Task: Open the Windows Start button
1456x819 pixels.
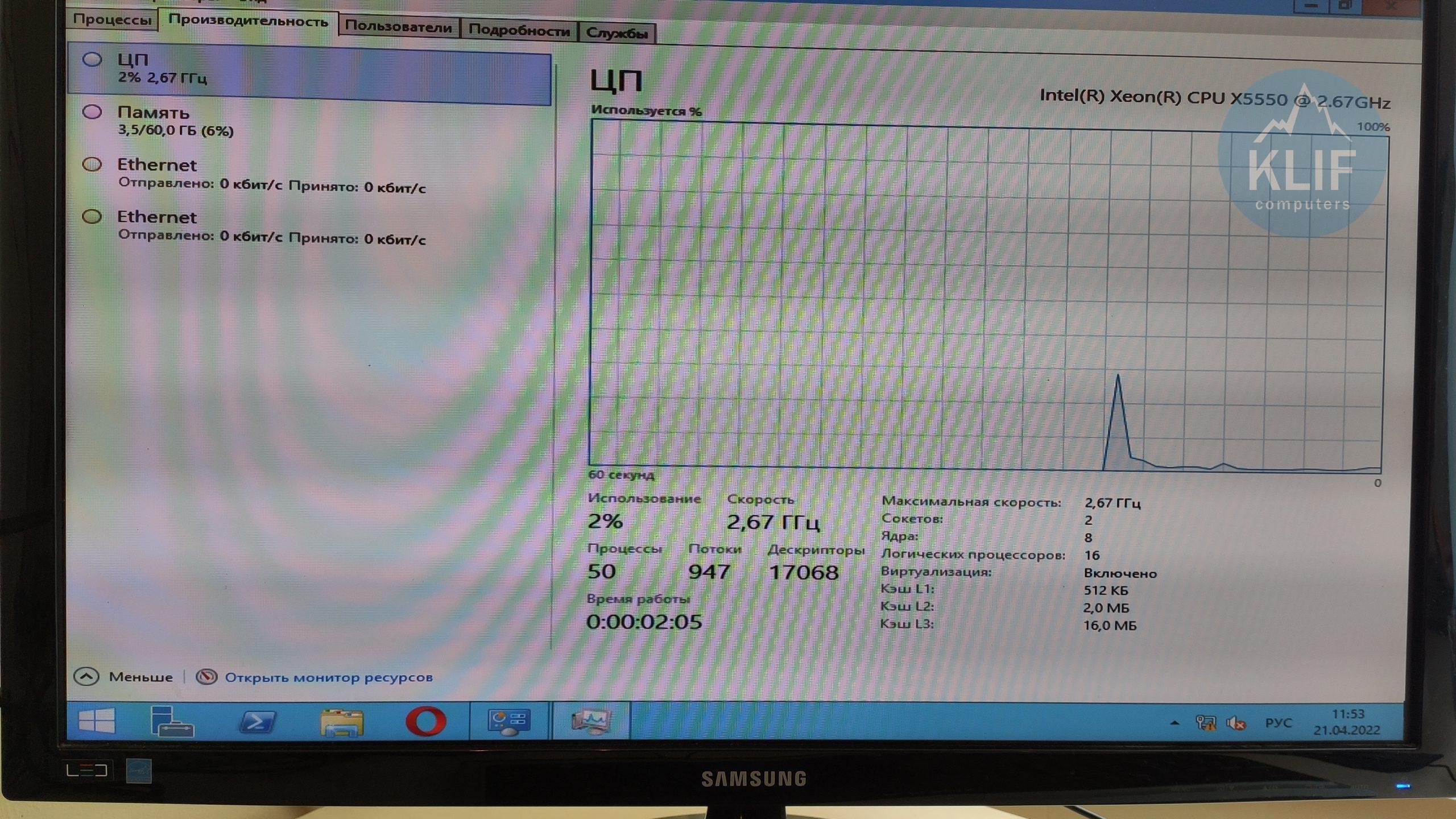Action: (x=97, y=721)
